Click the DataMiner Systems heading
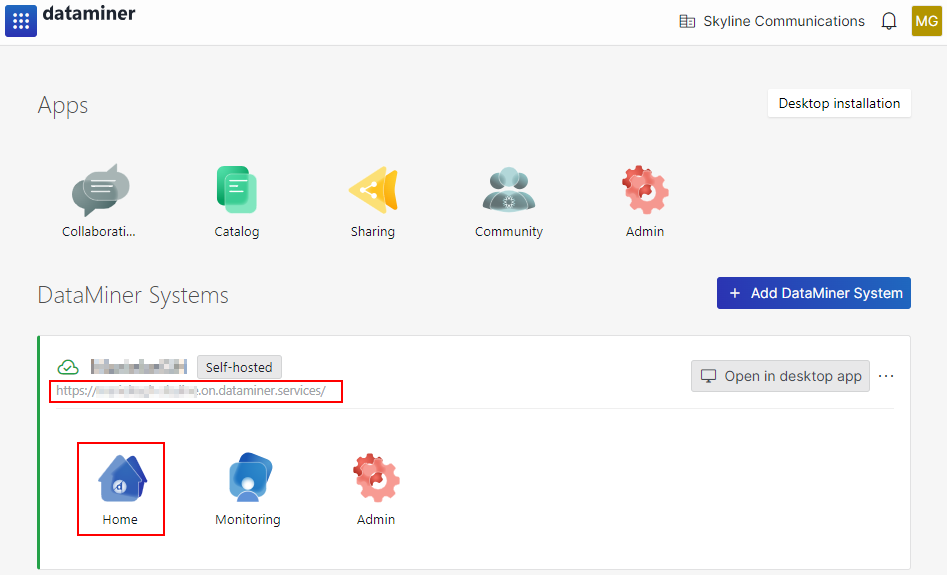Viewport: 947px width, 575px height. (133, 295)
